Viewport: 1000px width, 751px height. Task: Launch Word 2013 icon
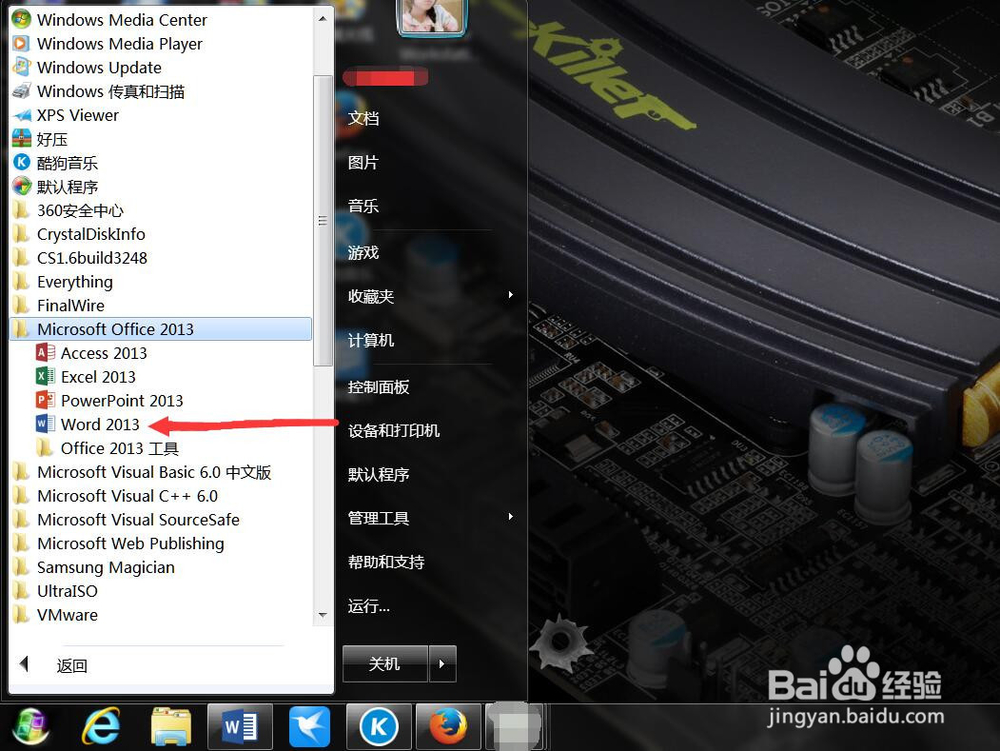[45, 424]
